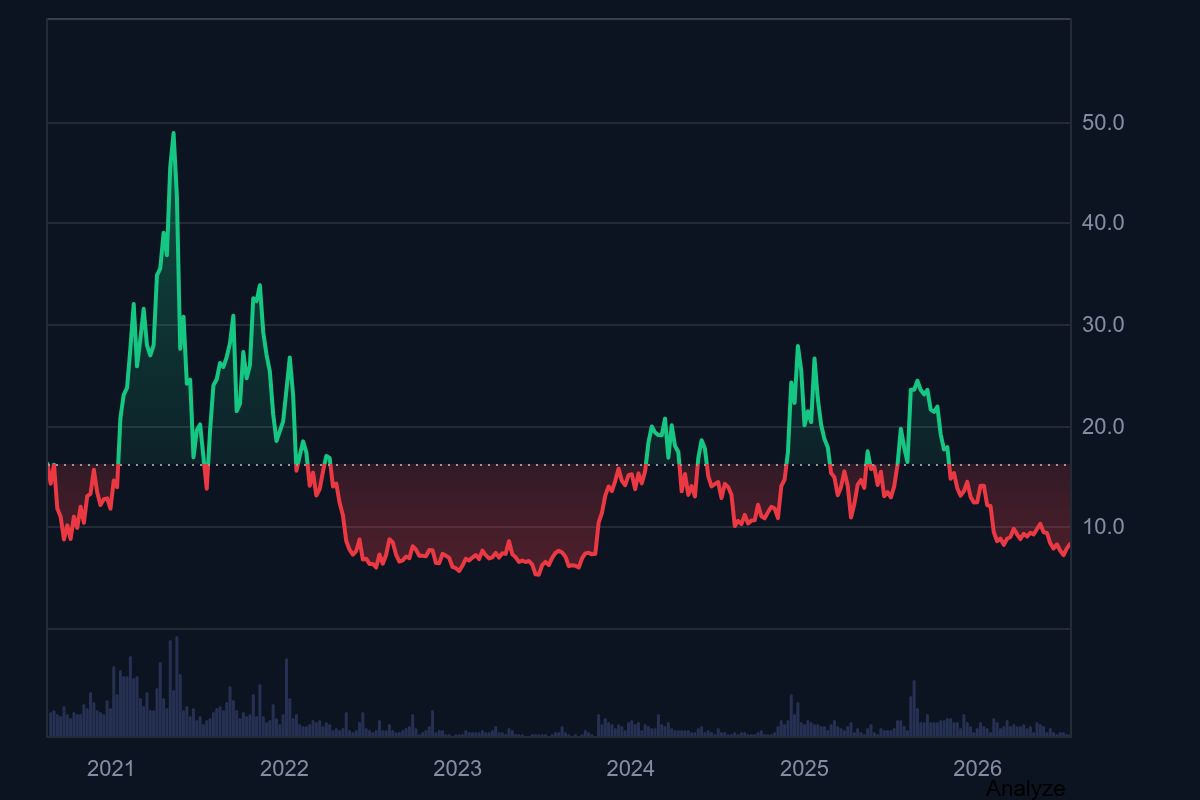Click the Analyze label at bottom right
This screenshot has height=800, width=1200.
tap(1025, 789)
